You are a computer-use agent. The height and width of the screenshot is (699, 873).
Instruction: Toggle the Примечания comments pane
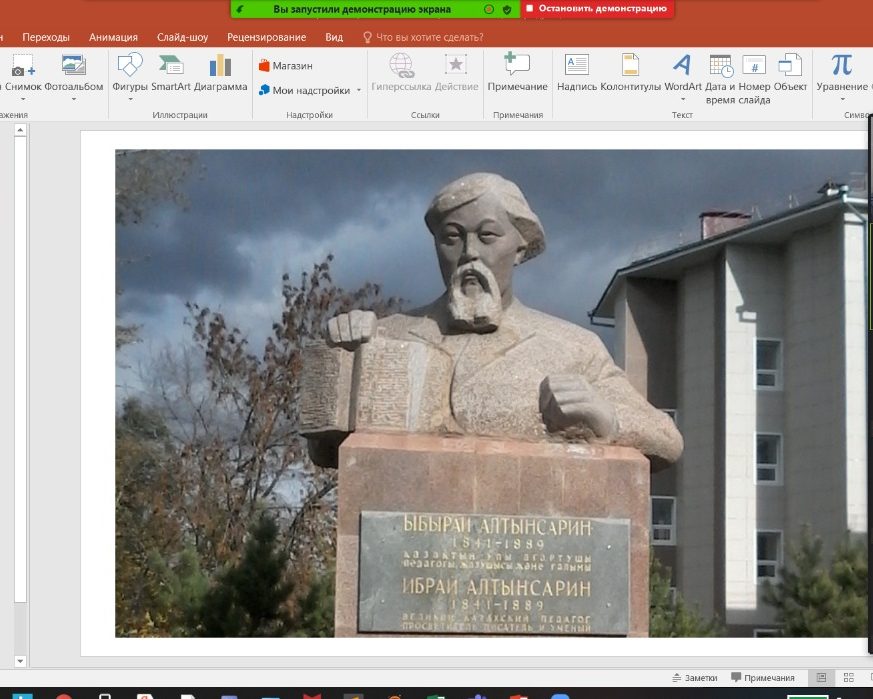coord(762,678)
